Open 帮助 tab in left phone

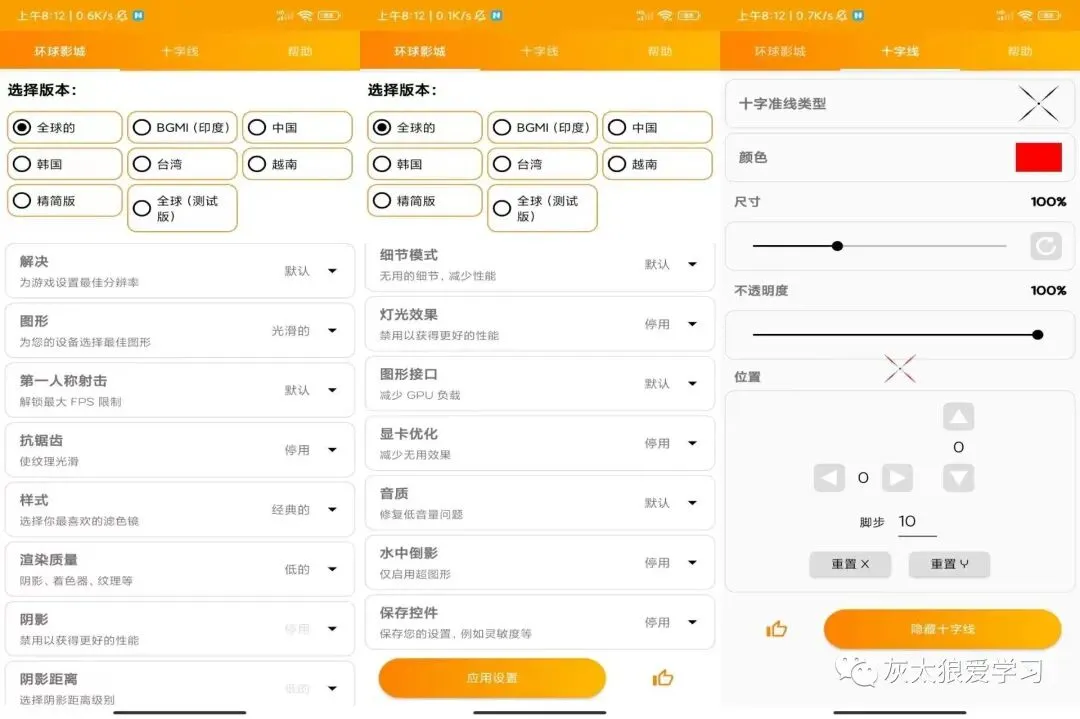[x=300, y=51]
